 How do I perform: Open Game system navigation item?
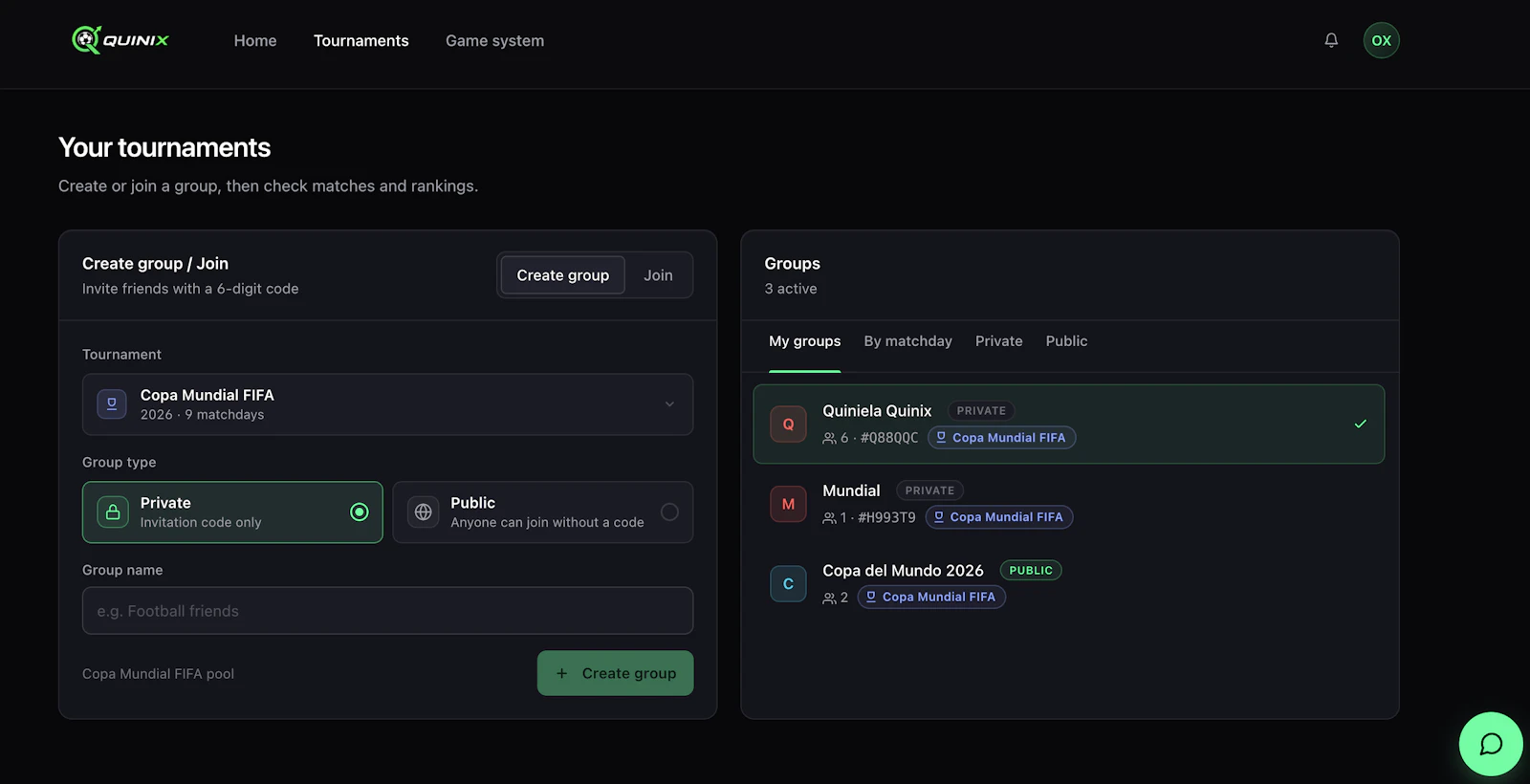click(494, 40)
